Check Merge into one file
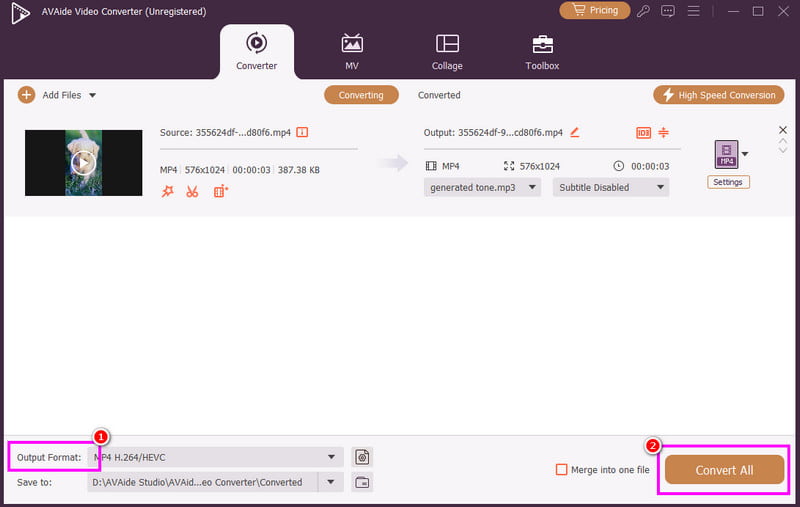Viewport: 800px width, 507px height. (x=561, y=469)
